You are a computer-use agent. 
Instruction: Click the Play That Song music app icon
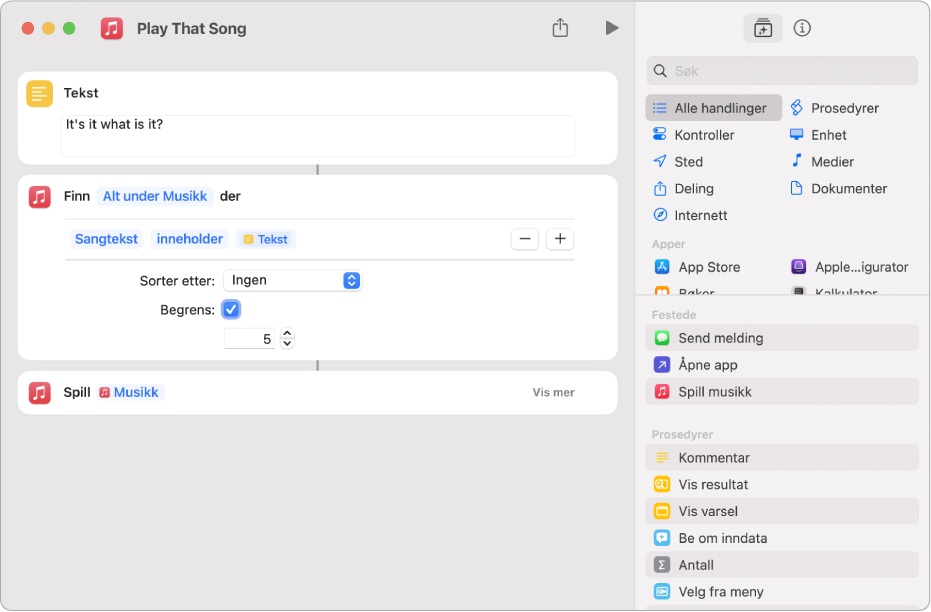[112, 28]
